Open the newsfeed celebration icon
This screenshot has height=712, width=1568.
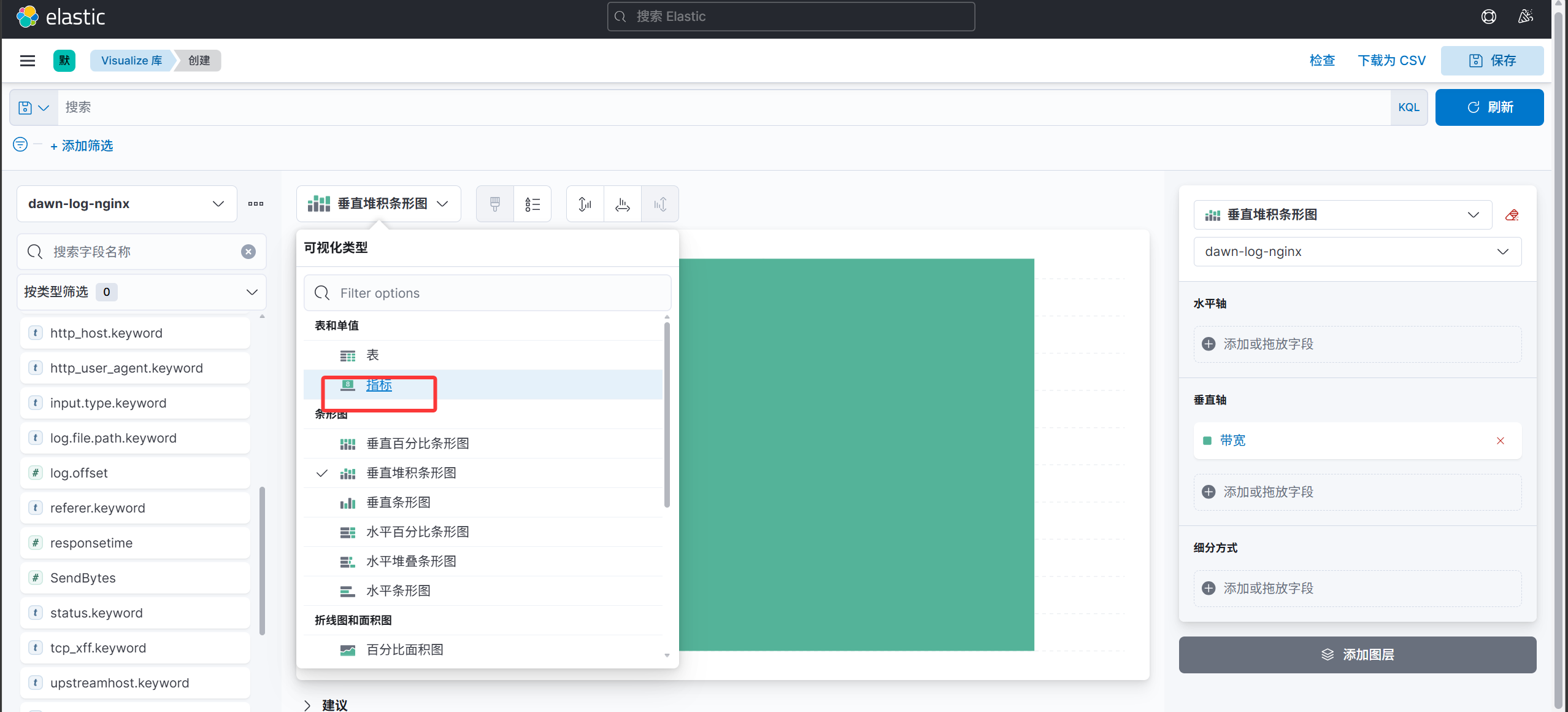[1526, 17]
